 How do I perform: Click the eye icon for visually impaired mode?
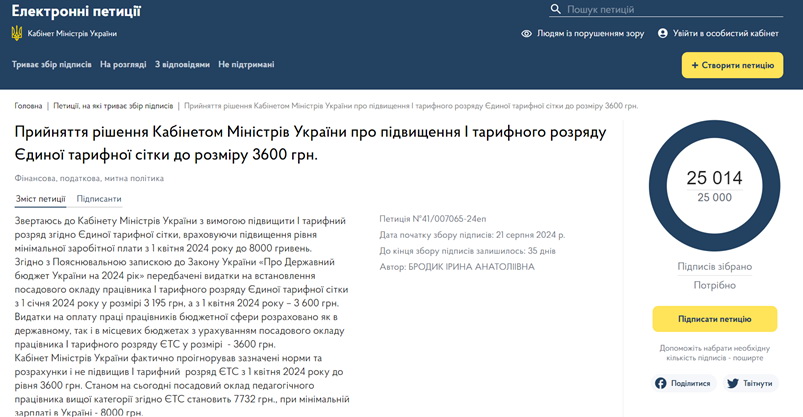pyautogui.click(x=526, y=33)
